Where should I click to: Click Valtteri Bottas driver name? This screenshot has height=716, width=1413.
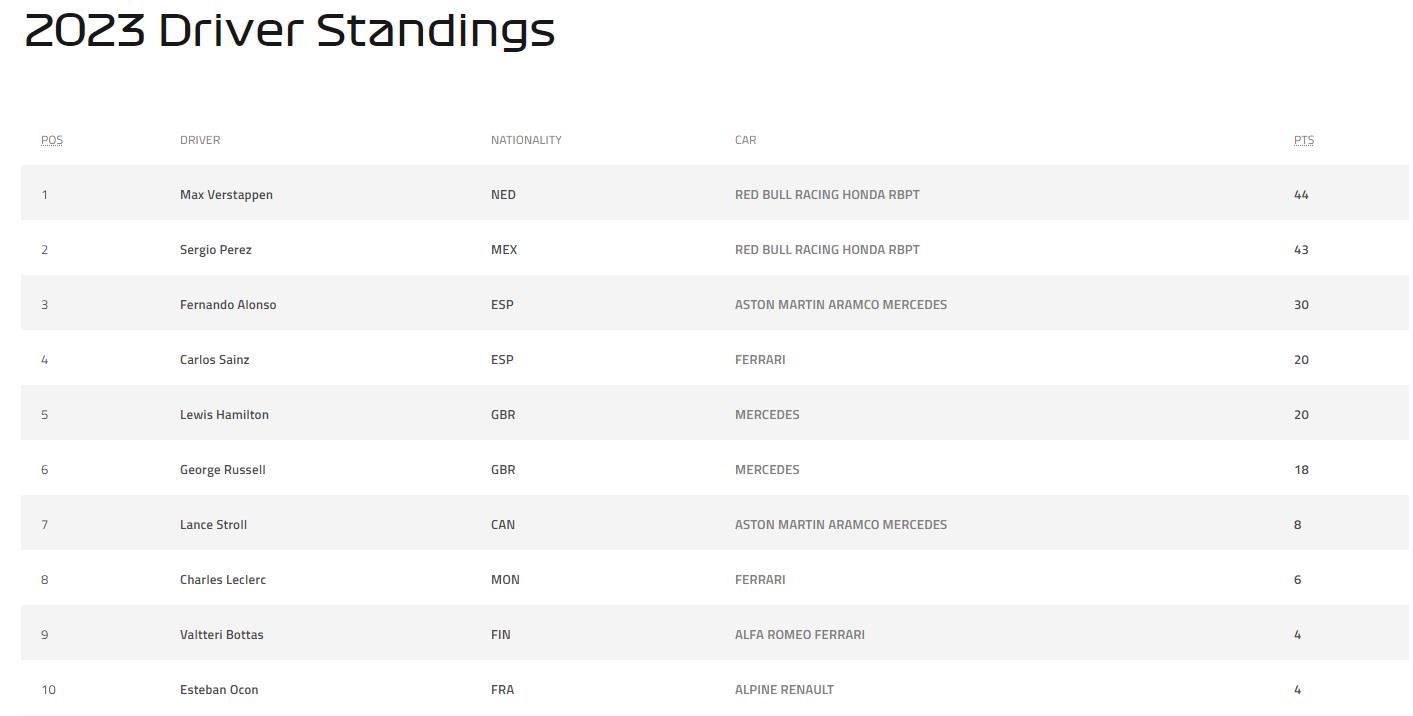click(222, 635)
